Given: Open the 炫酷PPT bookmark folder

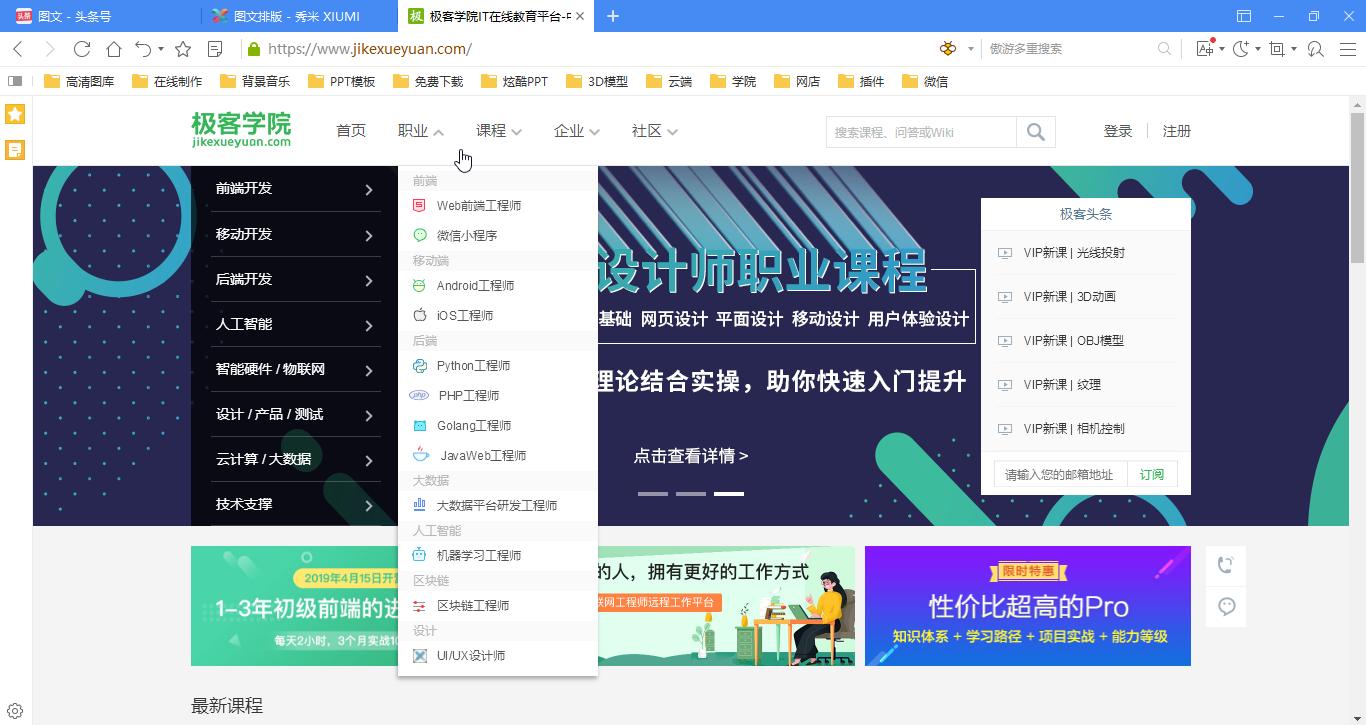Looking at the screenshot, I should [515, 81].
